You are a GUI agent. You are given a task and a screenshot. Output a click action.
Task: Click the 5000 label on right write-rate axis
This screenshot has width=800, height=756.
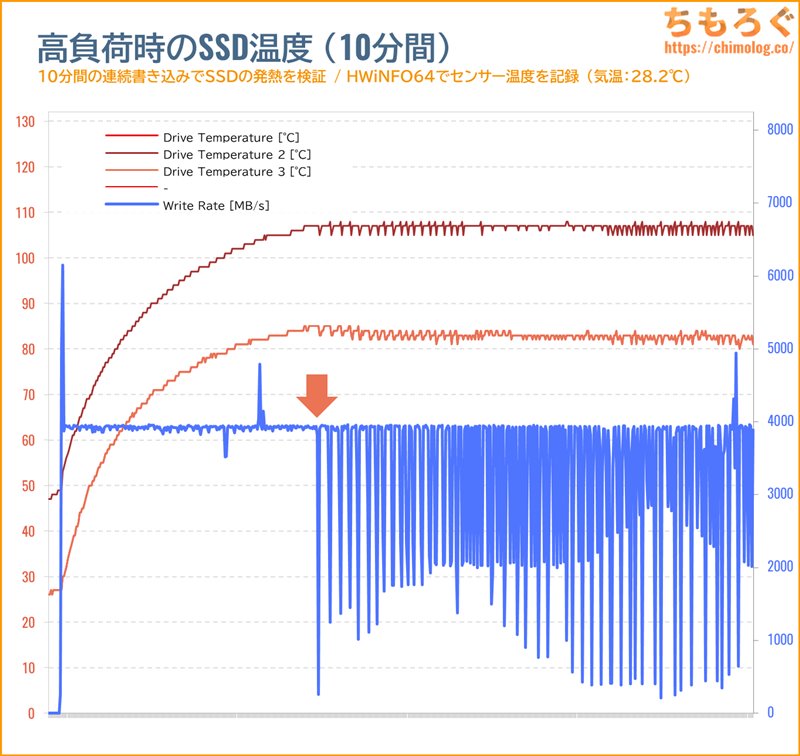pyautogui.click(x=781, y=348)
